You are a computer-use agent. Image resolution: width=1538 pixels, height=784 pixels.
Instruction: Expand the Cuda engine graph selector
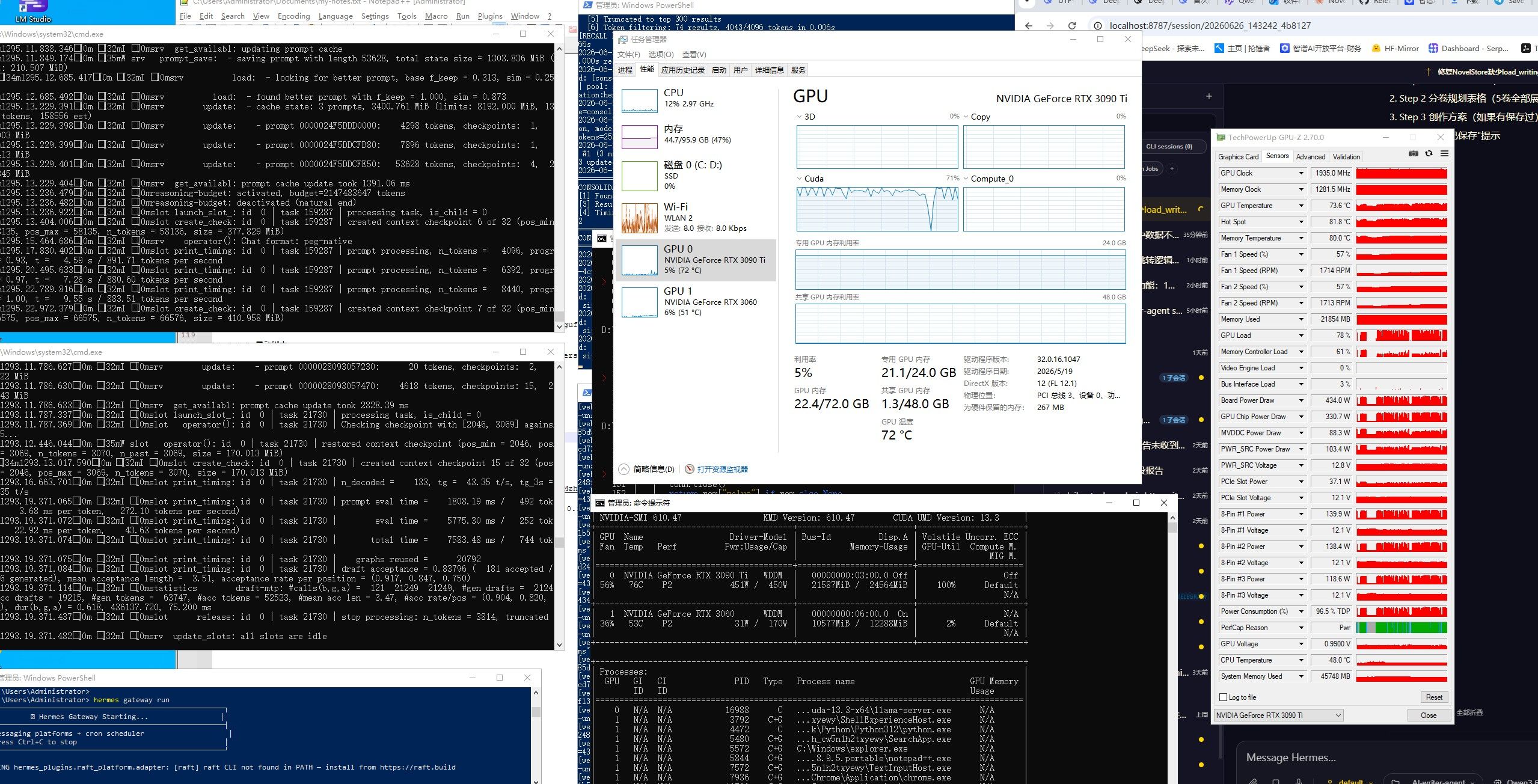tap(799, 179)
